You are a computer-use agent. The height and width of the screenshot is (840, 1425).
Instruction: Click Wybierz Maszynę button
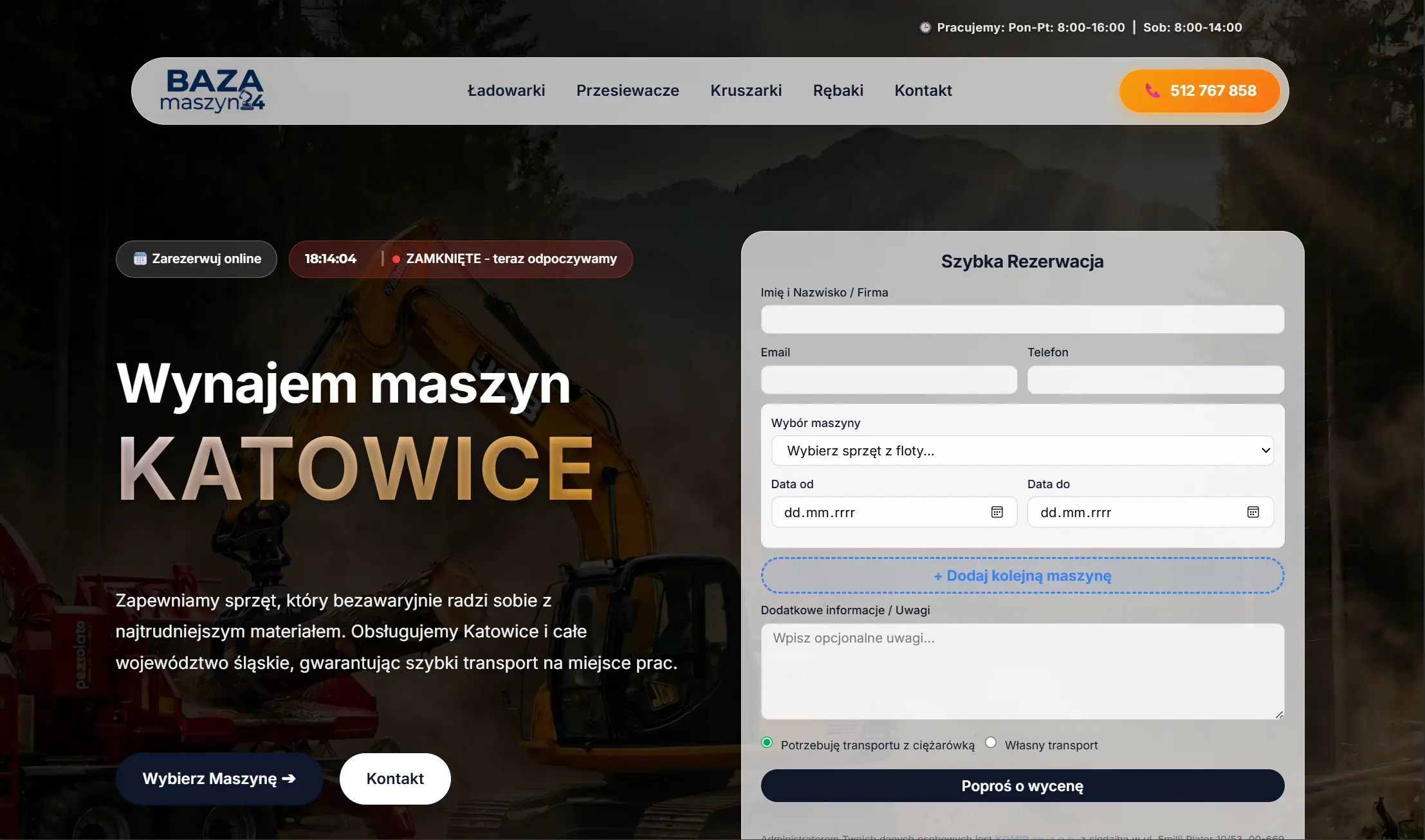(219, 779)
